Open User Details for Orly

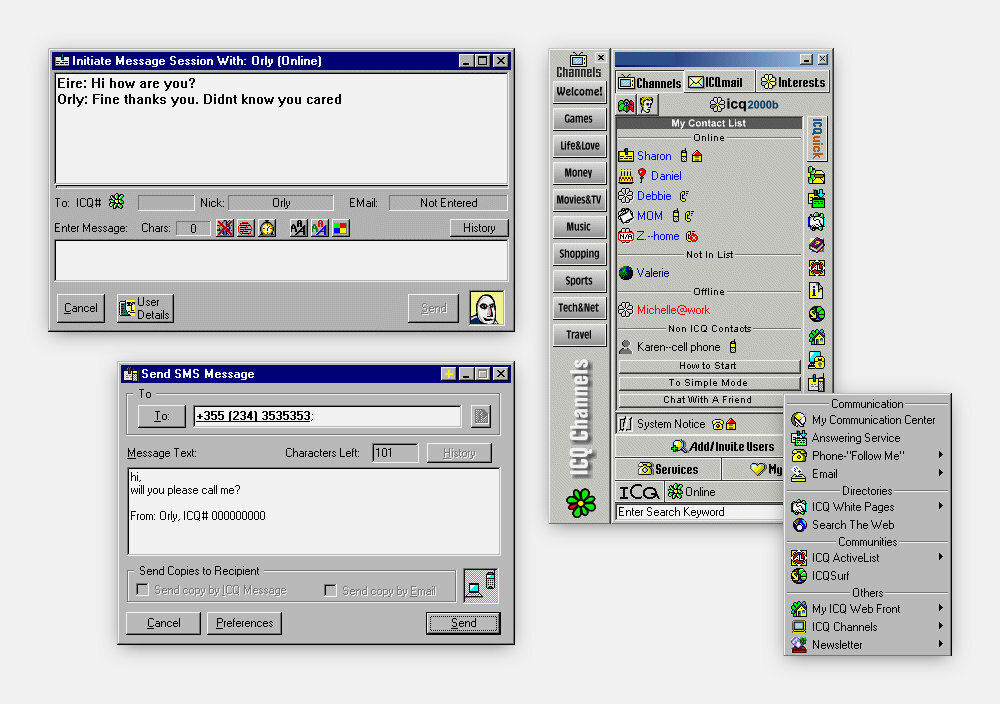point(145,308)
